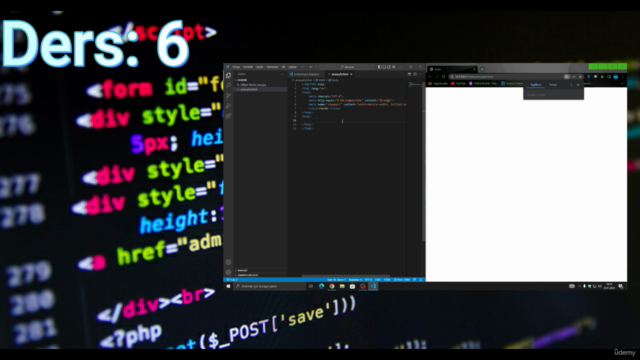This screenshot has width=640, height=360.
Task: Open translate popup options menu
Action: coord(571,84)
